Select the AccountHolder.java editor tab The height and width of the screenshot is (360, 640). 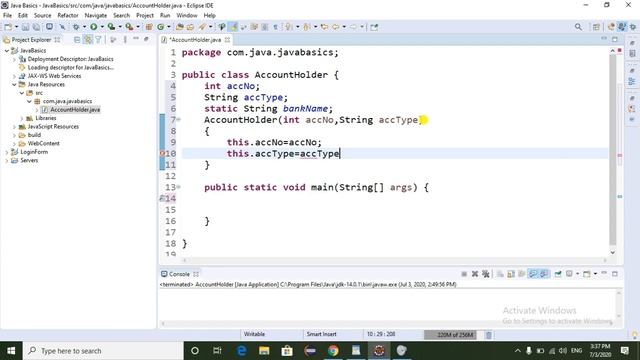coord(195,40)
